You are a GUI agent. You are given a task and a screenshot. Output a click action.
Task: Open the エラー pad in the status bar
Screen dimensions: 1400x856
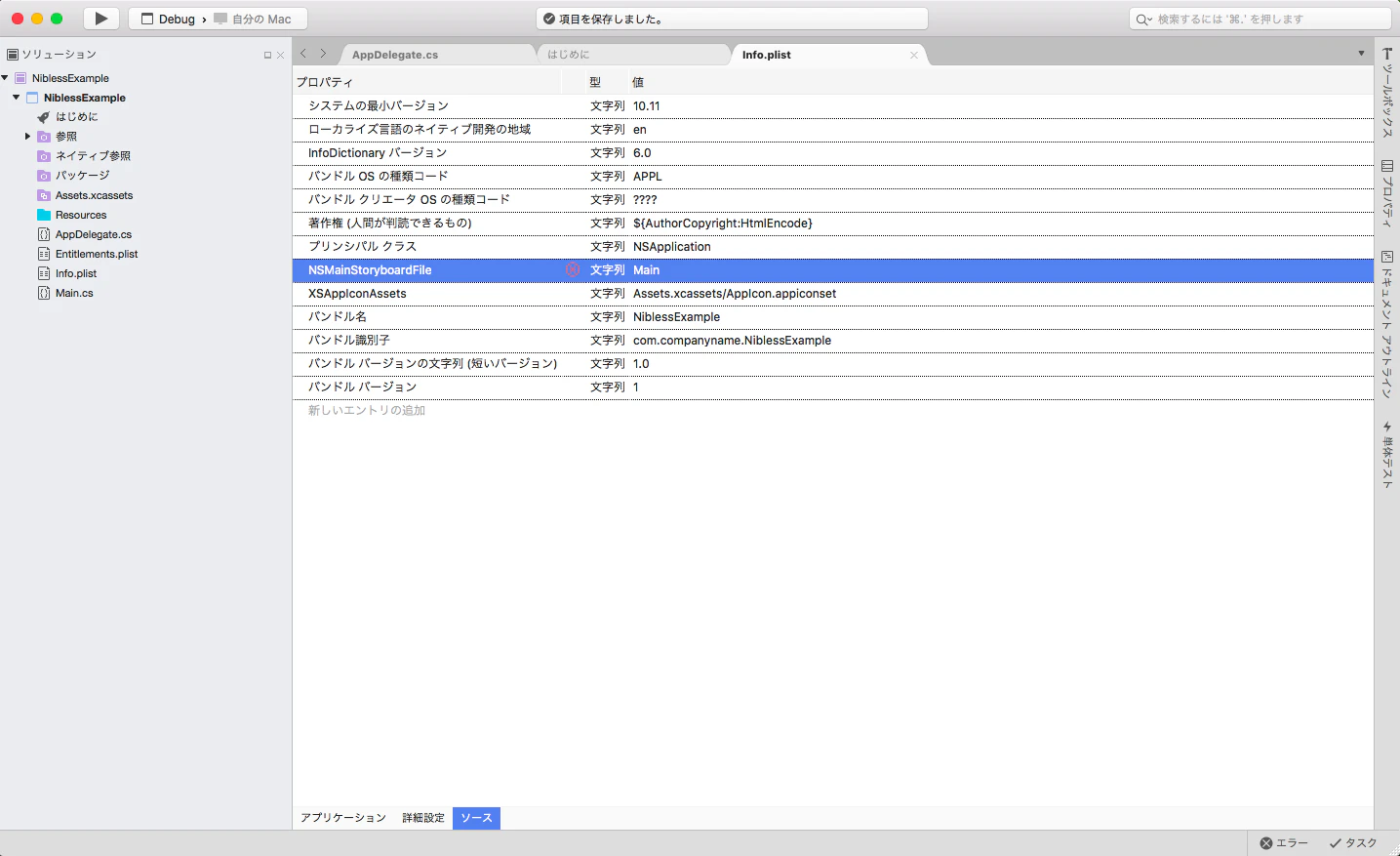(x=1284, y=843)
